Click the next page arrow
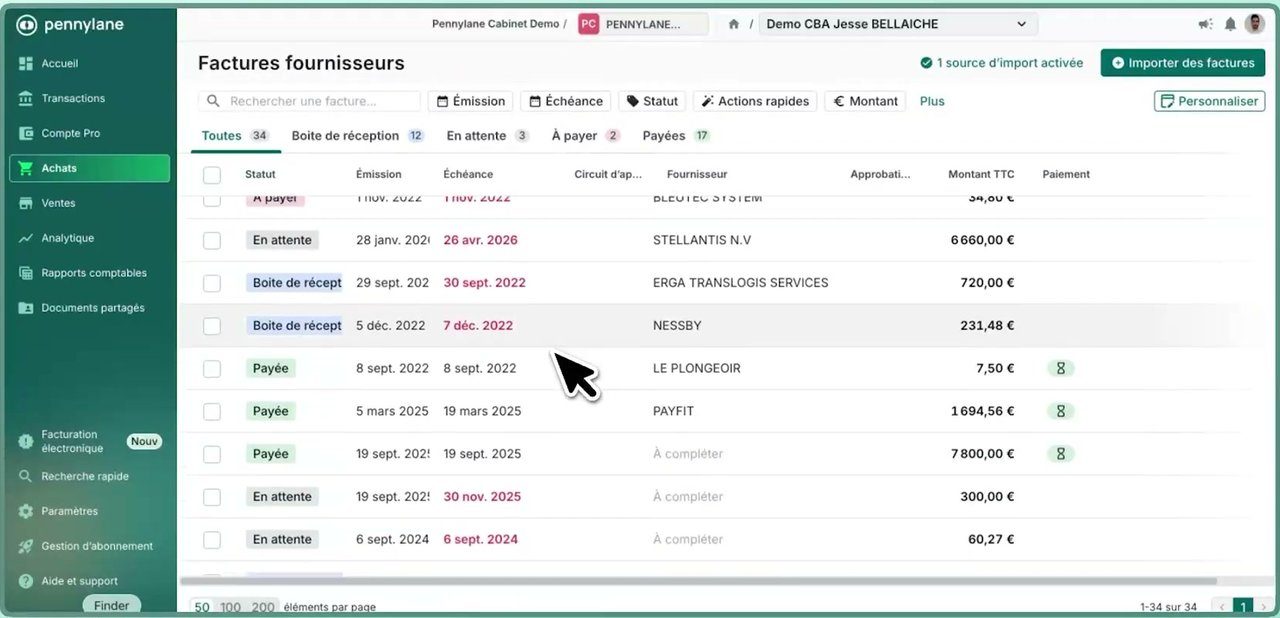 (x=1263, y=607)
